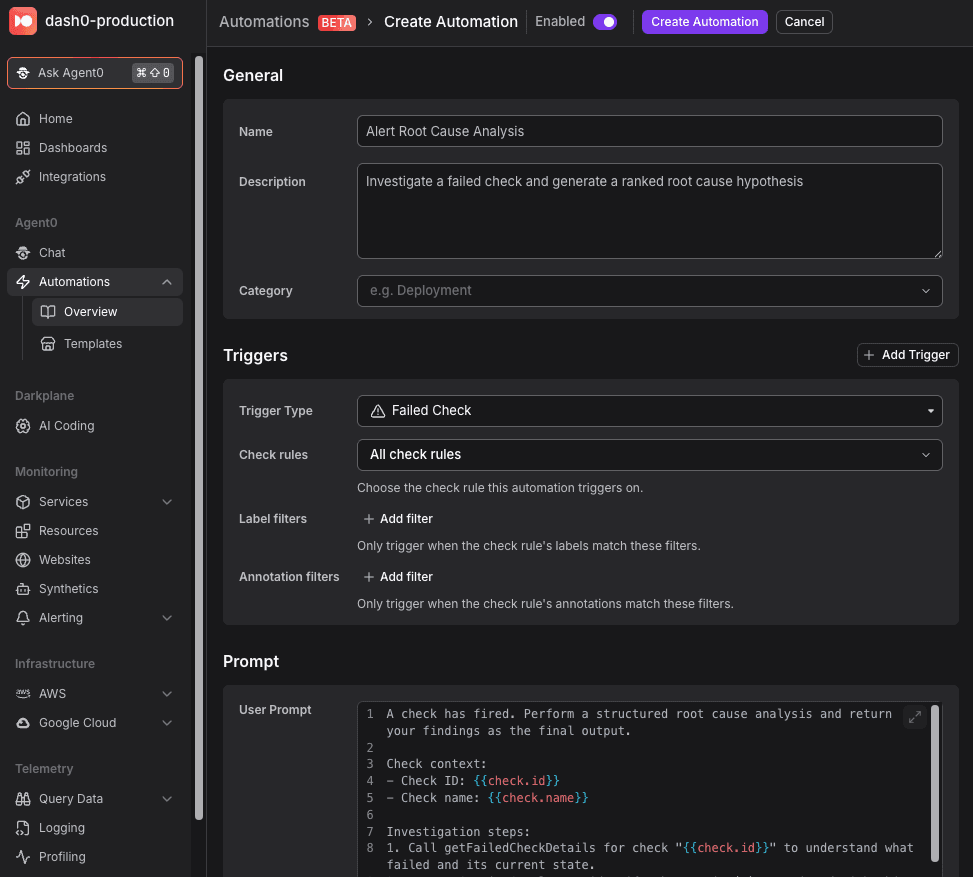The image size is (973, 877).
Task: Click the Add Trigger button
Action: click(x=907, y=355)
